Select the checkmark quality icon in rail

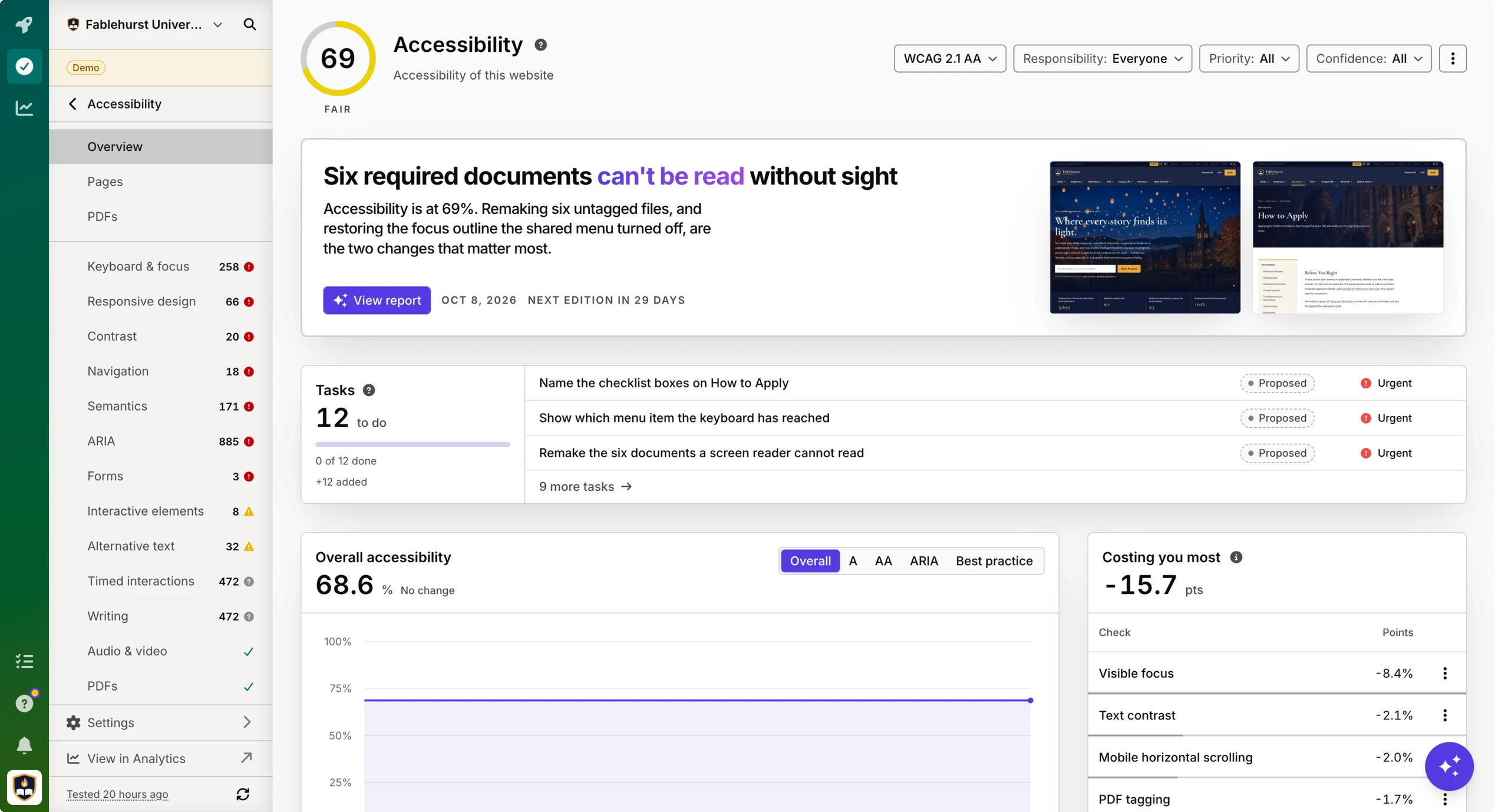24,66
